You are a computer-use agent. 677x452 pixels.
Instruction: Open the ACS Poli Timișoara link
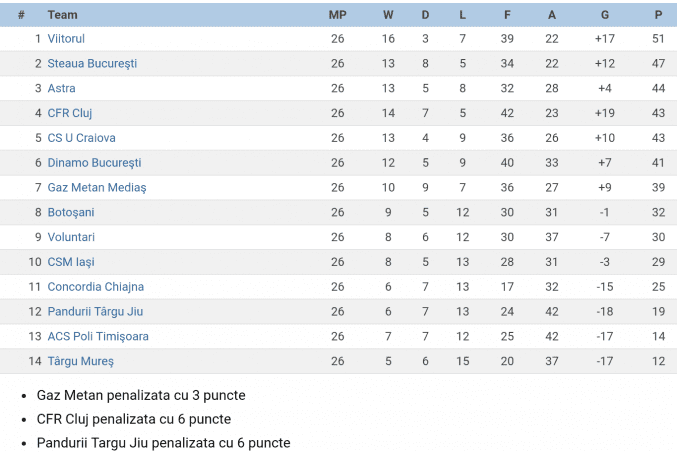98,336
